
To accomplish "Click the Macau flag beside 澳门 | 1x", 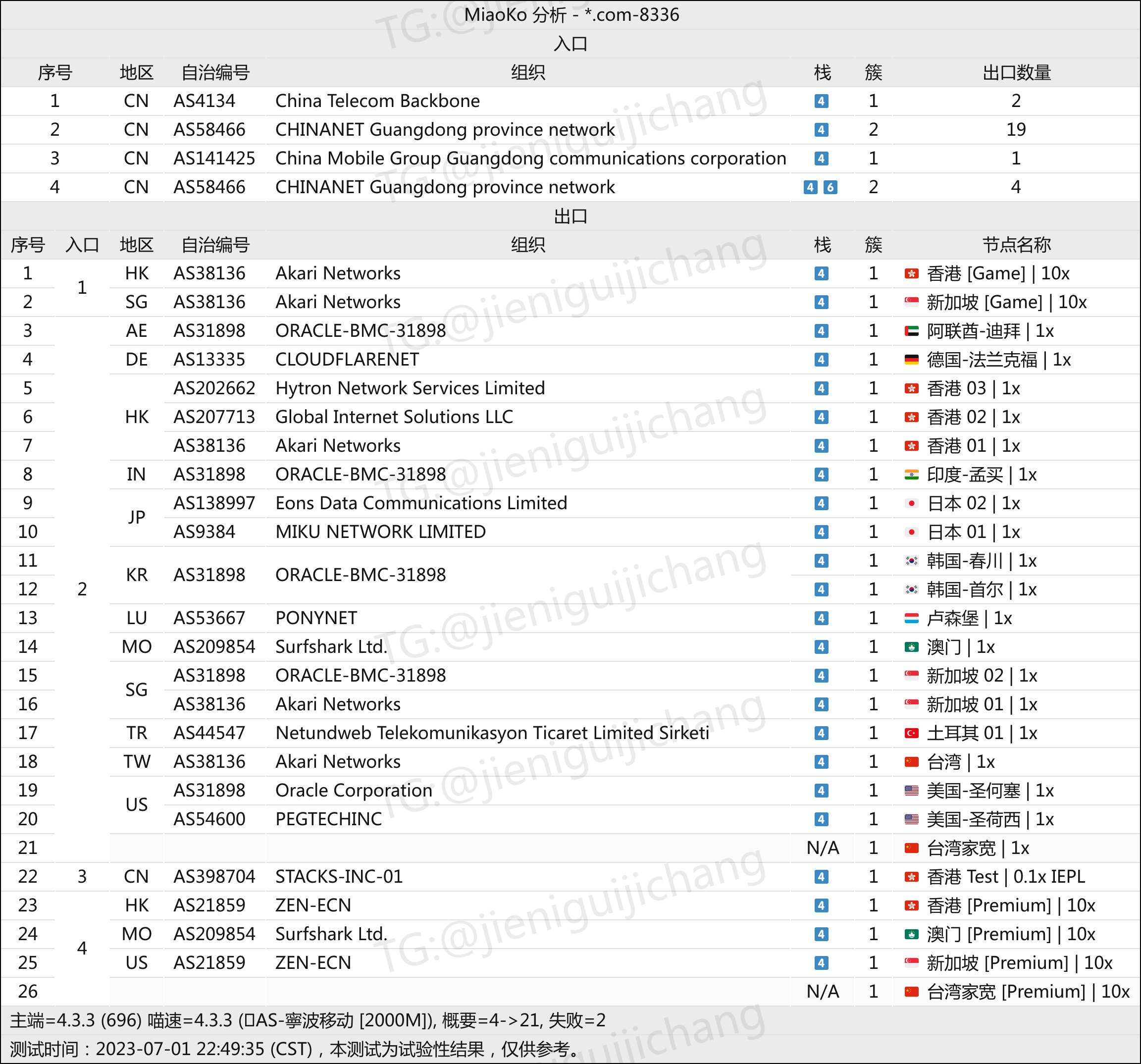I will 911,646.
